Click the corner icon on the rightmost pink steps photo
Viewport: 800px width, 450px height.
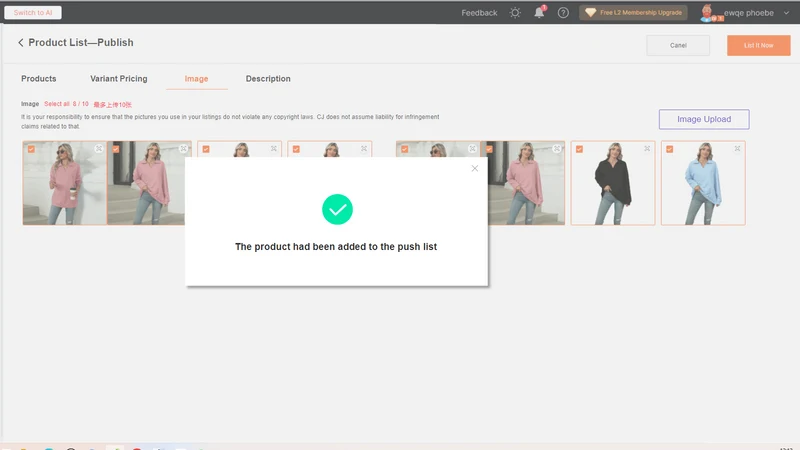point(557,148)
